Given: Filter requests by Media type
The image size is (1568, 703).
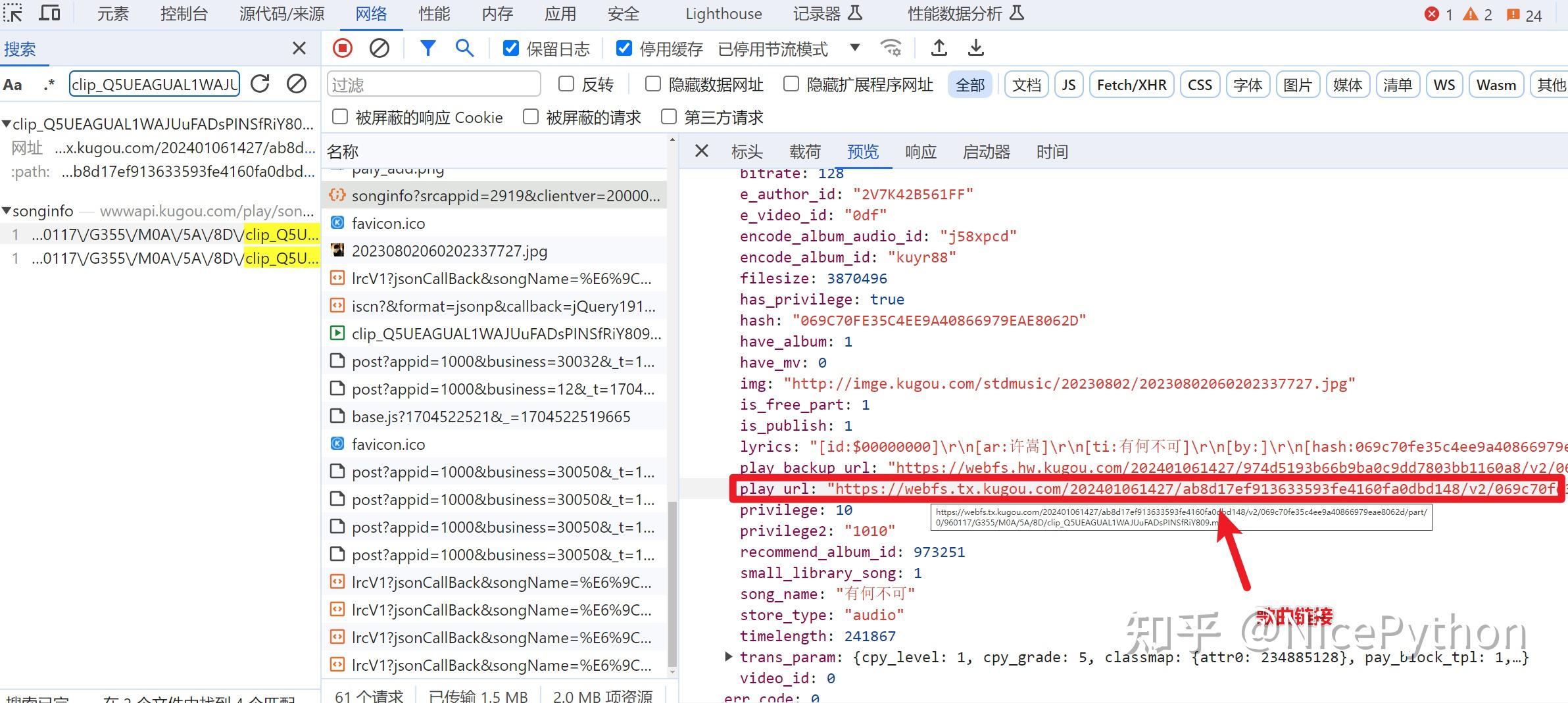Looking at the screenshot, I should click(1348, 85).
